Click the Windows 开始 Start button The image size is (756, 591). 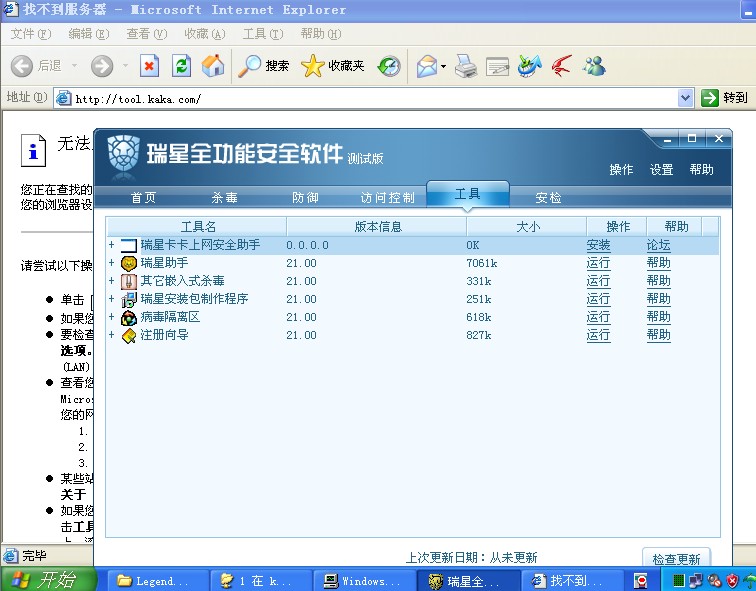pos(48,580)
